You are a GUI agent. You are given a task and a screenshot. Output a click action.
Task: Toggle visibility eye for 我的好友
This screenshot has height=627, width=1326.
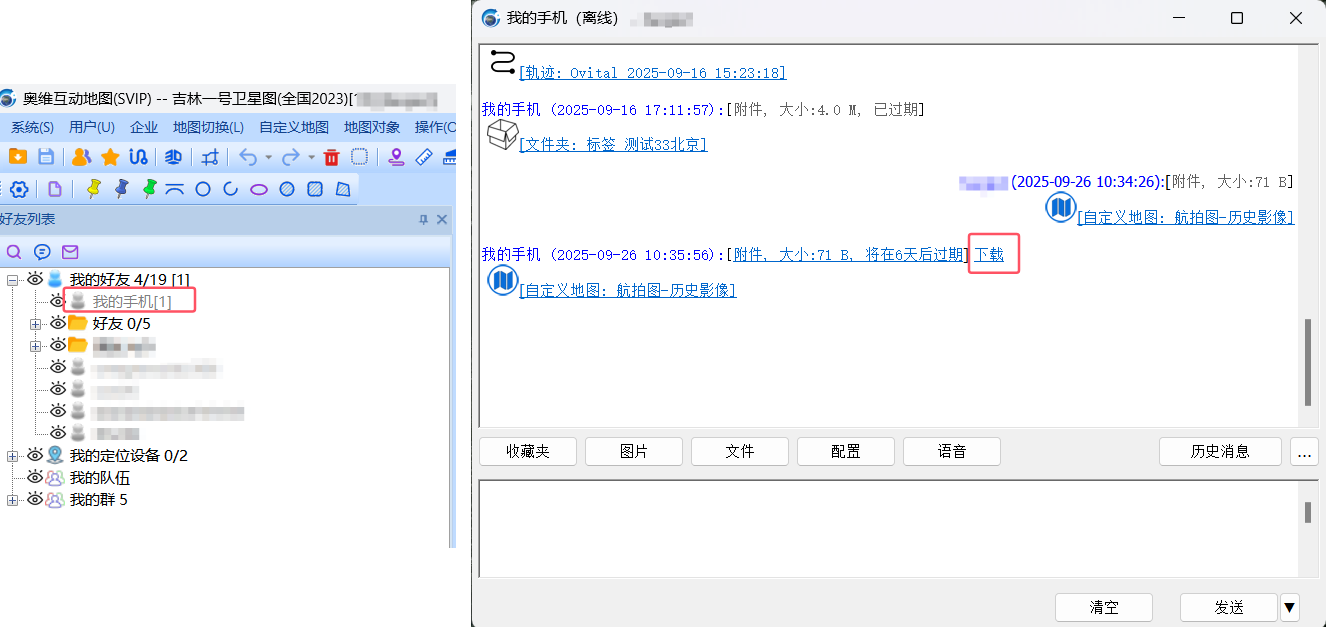pyautogui.click(x=35, y=278)
